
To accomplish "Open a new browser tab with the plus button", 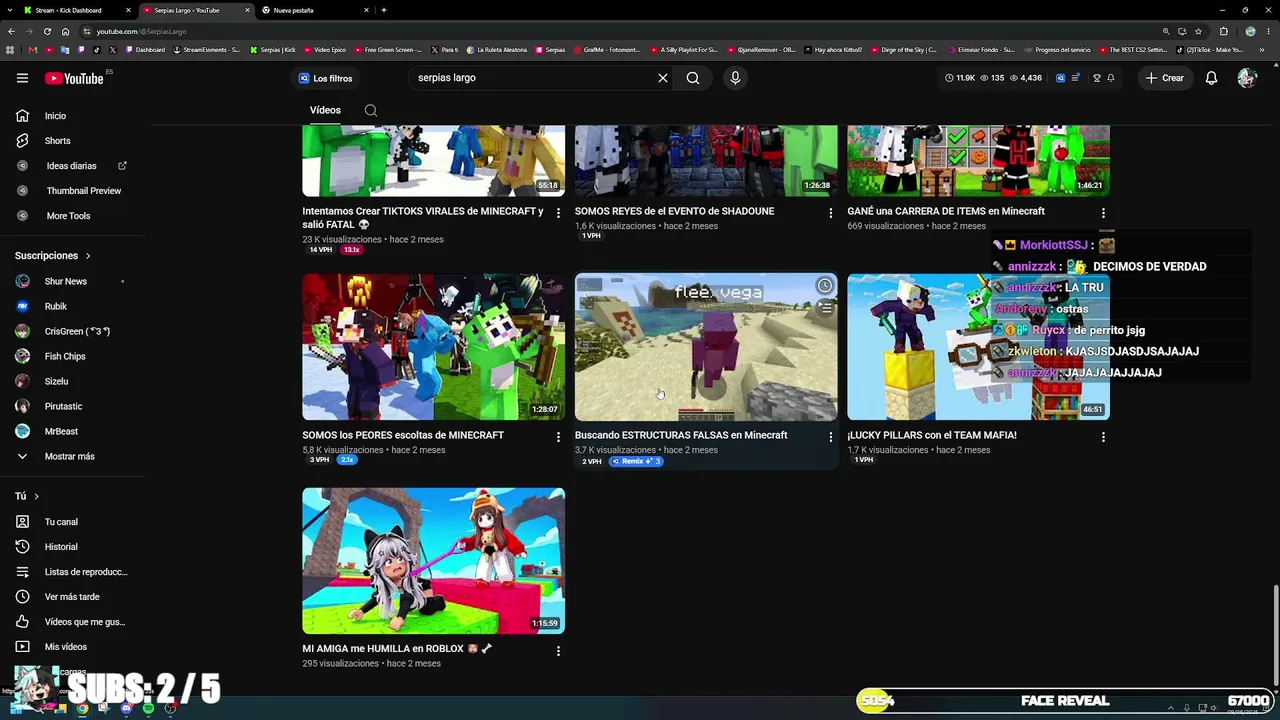I will click(x=384, y=10).
